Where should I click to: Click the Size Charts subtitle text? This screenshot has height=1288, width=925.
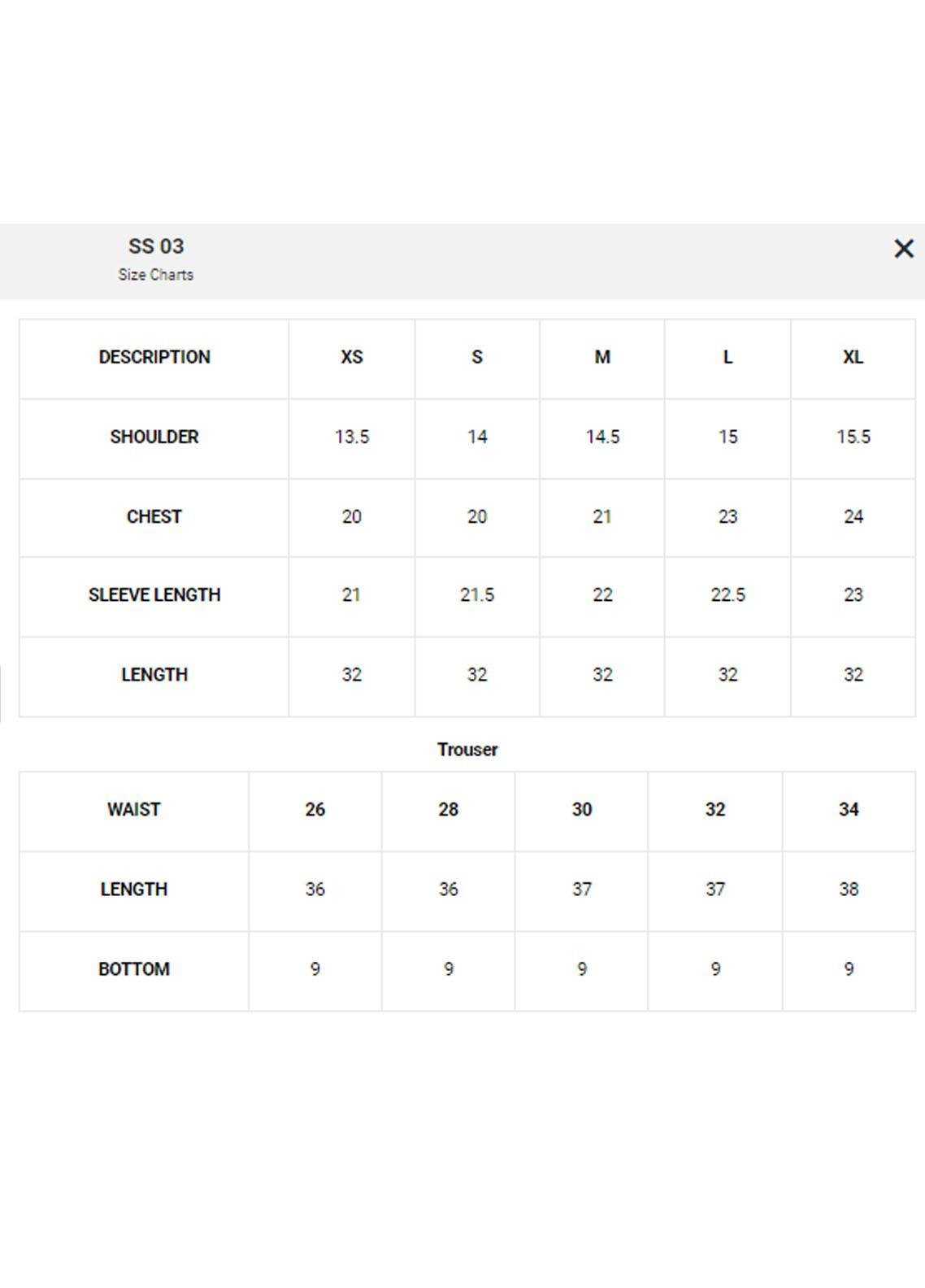click(156, 275)
